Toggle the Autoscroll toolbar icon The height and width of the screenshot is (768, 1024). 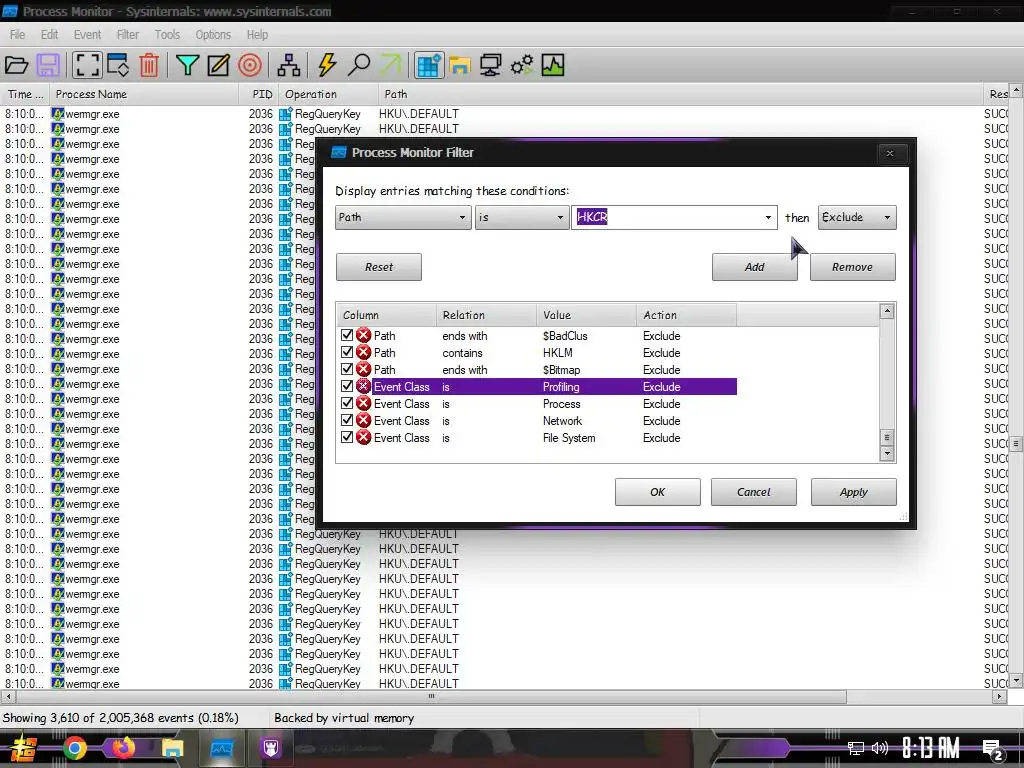click(118, 65)
